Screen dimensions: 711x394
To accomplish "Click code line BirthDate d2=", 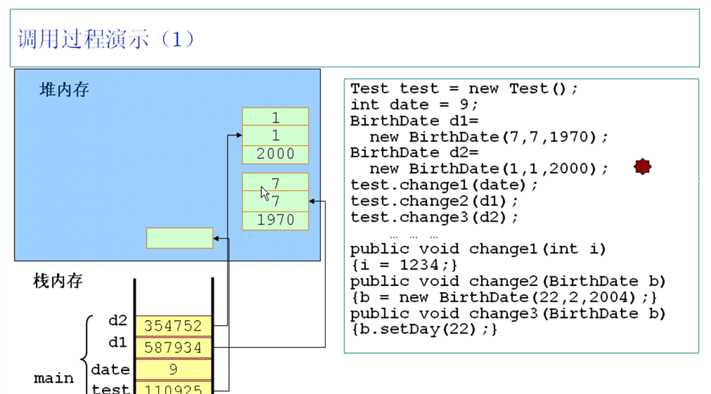I will 414,153.
